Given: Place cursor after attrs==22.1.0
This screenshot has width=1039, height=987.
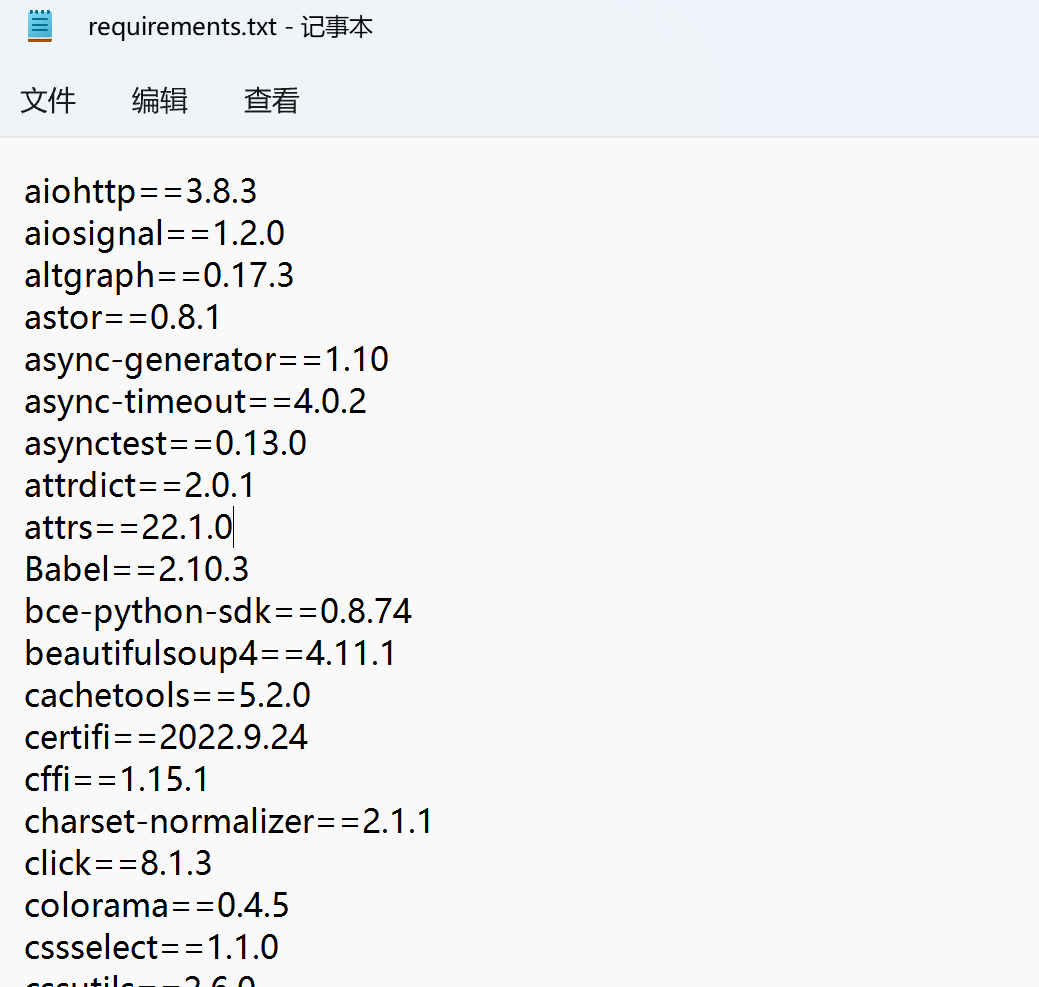Looking at the screenshot, I should click(233, 526).
